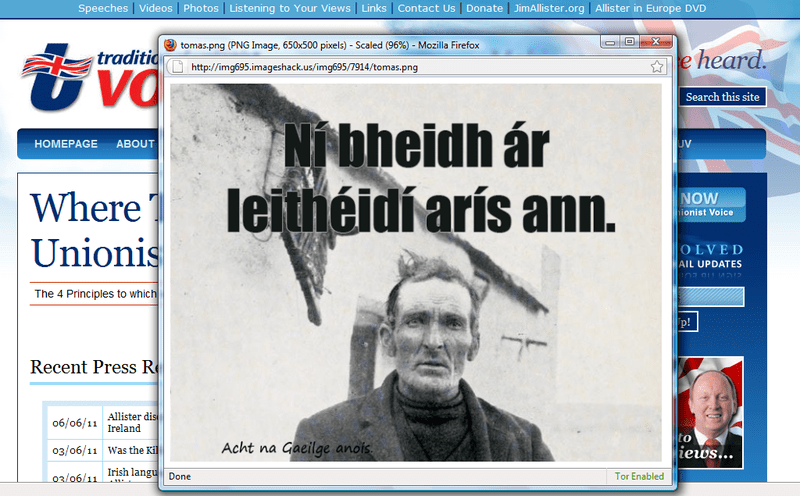
Task: Click the Tor Enabled status indicator
Action: [x=640, y=477]
